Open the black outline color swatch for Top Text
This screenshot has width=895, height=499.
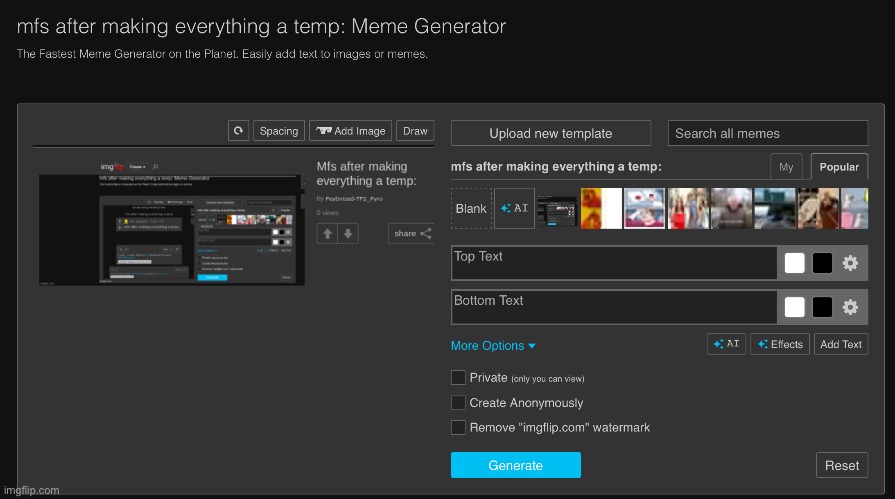click(822, 263)
